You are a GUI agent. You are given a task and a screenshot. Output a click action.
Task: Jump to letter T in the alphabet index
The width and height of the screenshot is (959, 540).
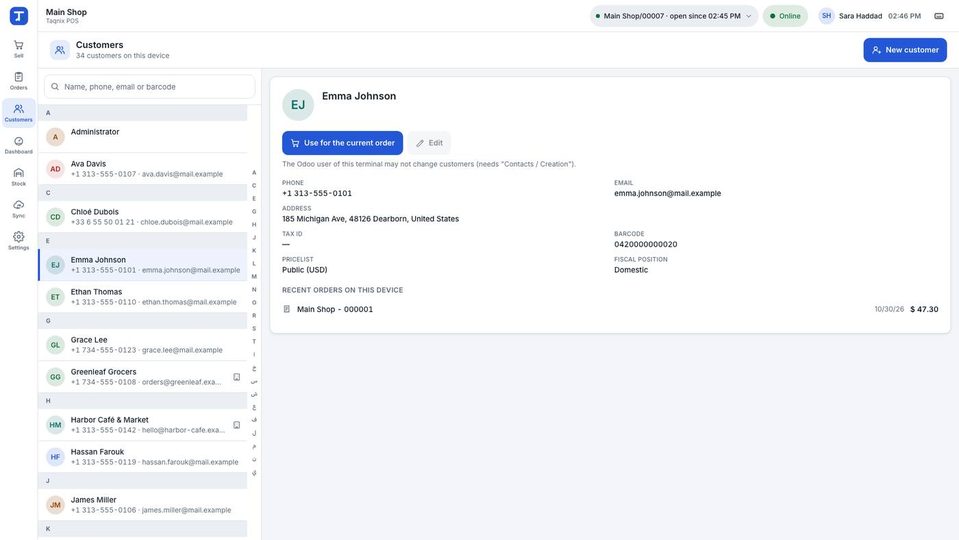pyautogui.click(x=254, y=341)
